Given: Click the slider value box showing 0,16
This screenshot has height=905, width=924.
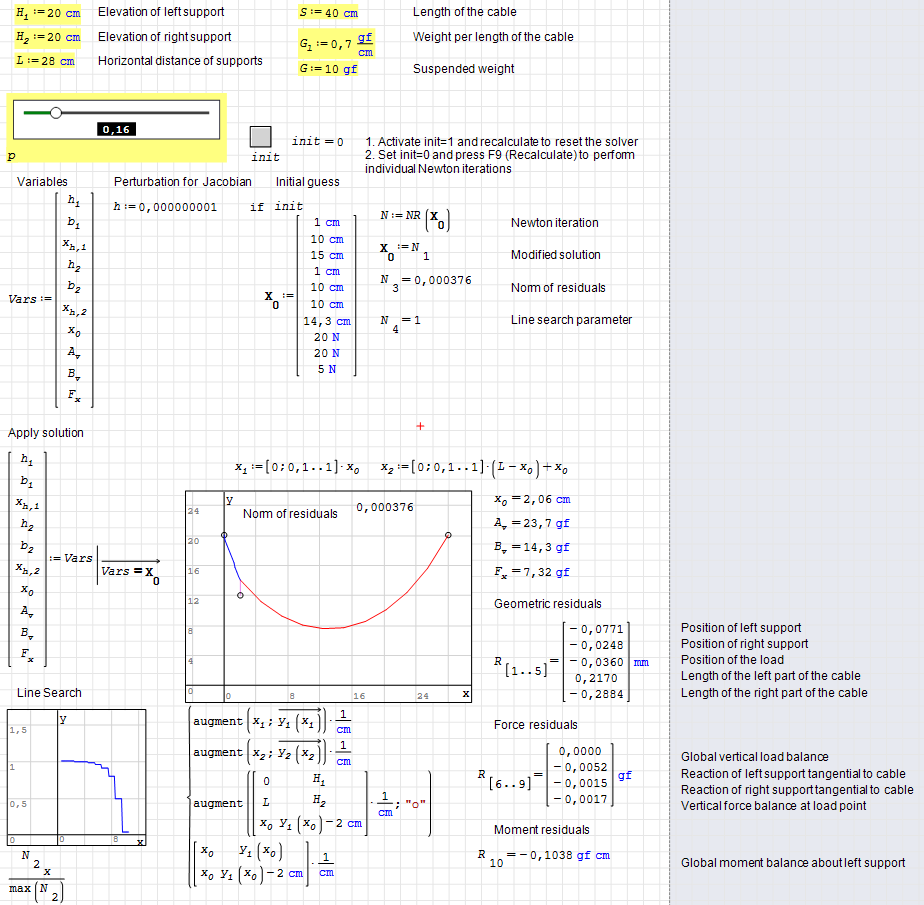Looking at the screenshot, I should 117,129.
